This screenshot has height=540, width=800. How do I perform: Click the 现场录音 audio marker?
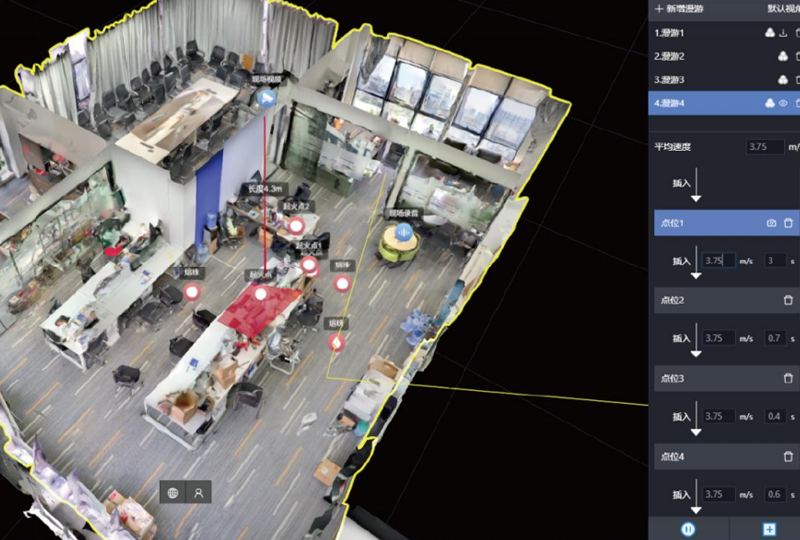click(403, 233)
